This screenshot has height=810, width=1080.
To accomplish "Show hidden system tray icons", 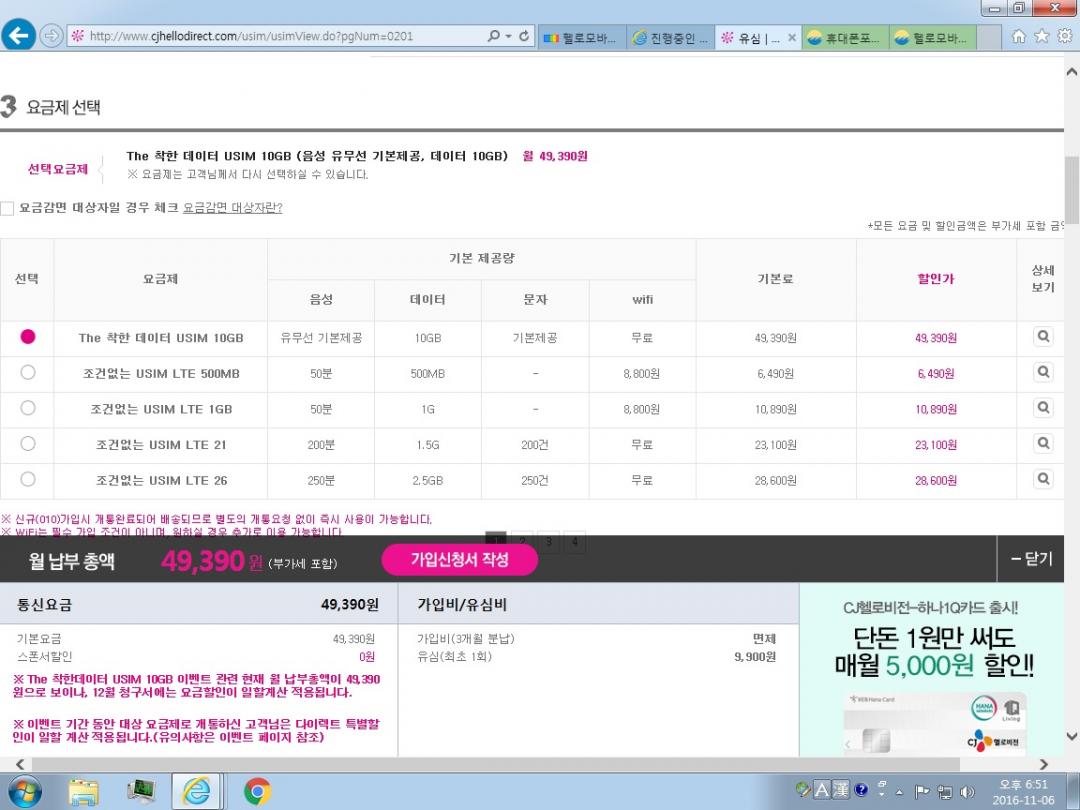I will (x=901, y=791).
